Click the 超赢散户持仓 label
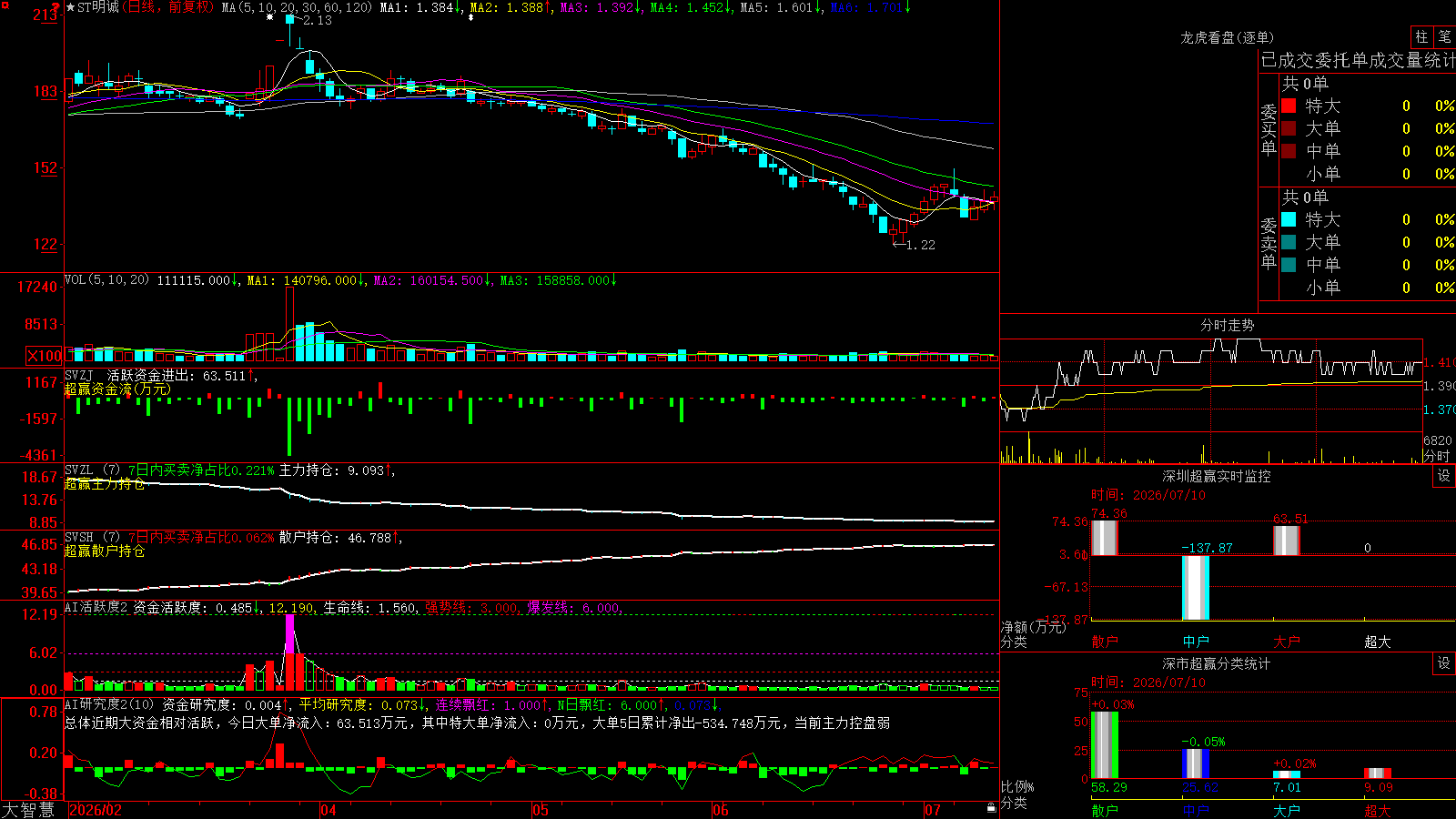1456x819 pixels. tap(105, 551)
